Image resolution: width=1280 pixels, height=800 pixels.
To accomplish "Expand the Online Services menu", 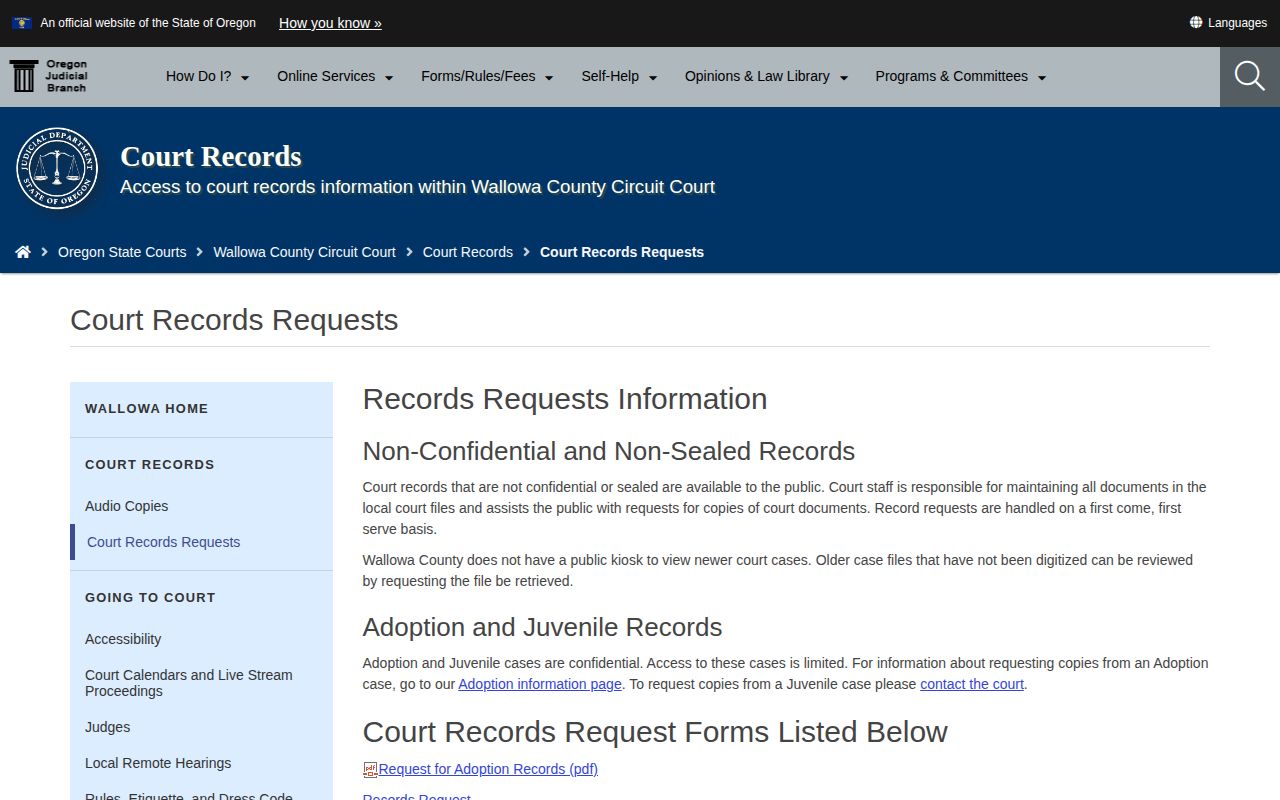I will coord(335,76).
